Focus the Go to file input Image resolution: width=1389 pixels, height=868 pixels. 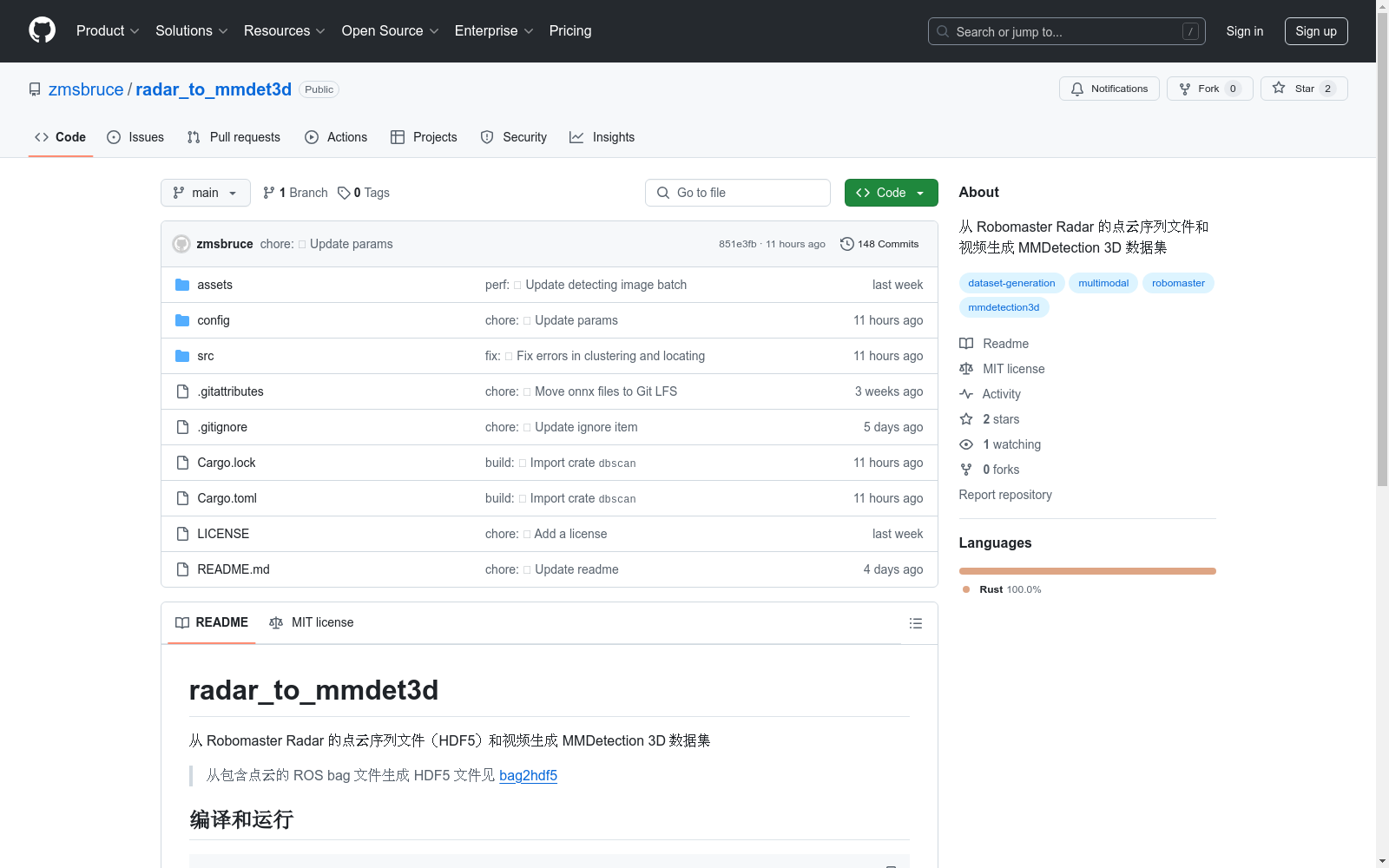click(x=738, y=193)
